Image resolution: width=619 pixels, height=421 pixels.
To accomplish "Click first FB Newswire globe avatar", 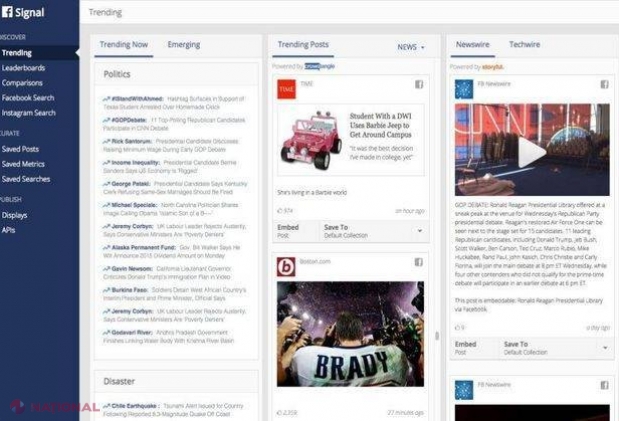I will click(x=464, y=89).
